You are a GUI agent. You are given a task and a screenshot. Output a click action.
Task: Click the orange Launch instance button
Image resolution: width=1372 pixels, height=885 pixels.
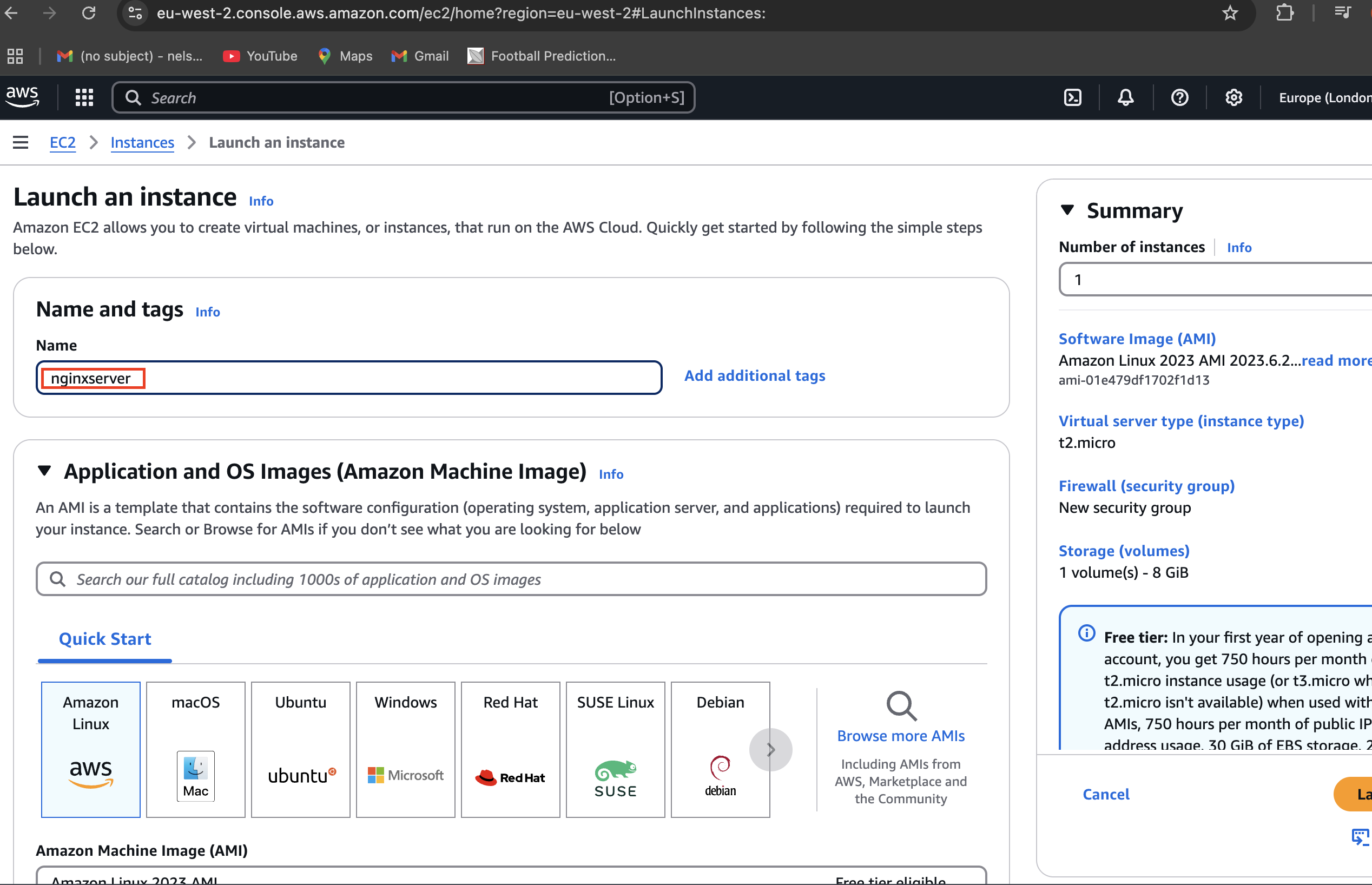click(1353, 794)
